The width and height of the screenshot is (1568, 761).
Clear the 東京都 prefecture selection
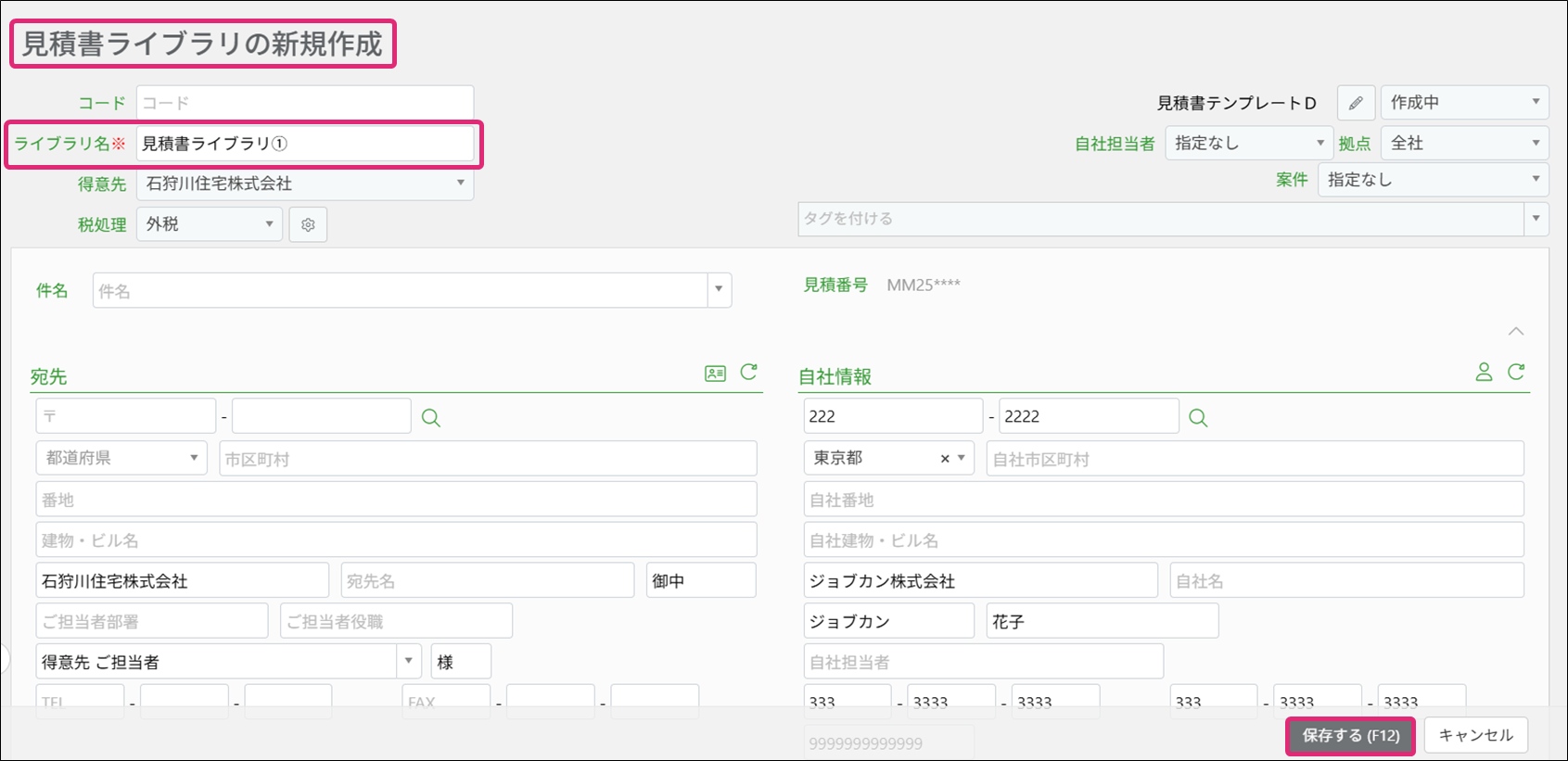(945, 459)
